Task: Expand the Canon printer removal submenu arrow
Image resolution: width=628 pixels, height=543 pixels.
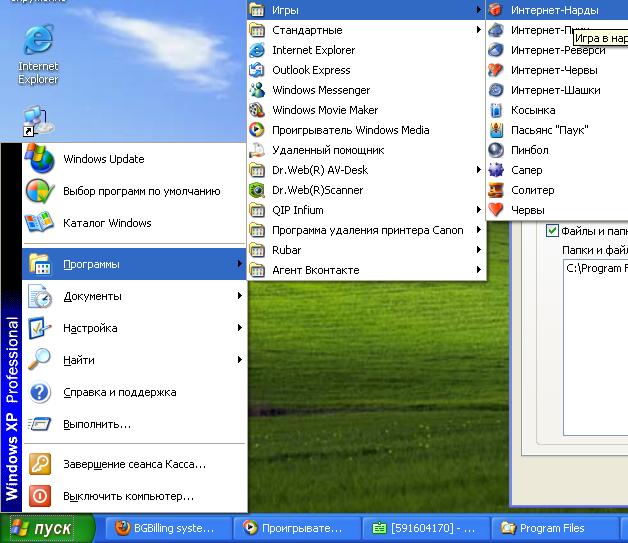Action: [479, 230]
